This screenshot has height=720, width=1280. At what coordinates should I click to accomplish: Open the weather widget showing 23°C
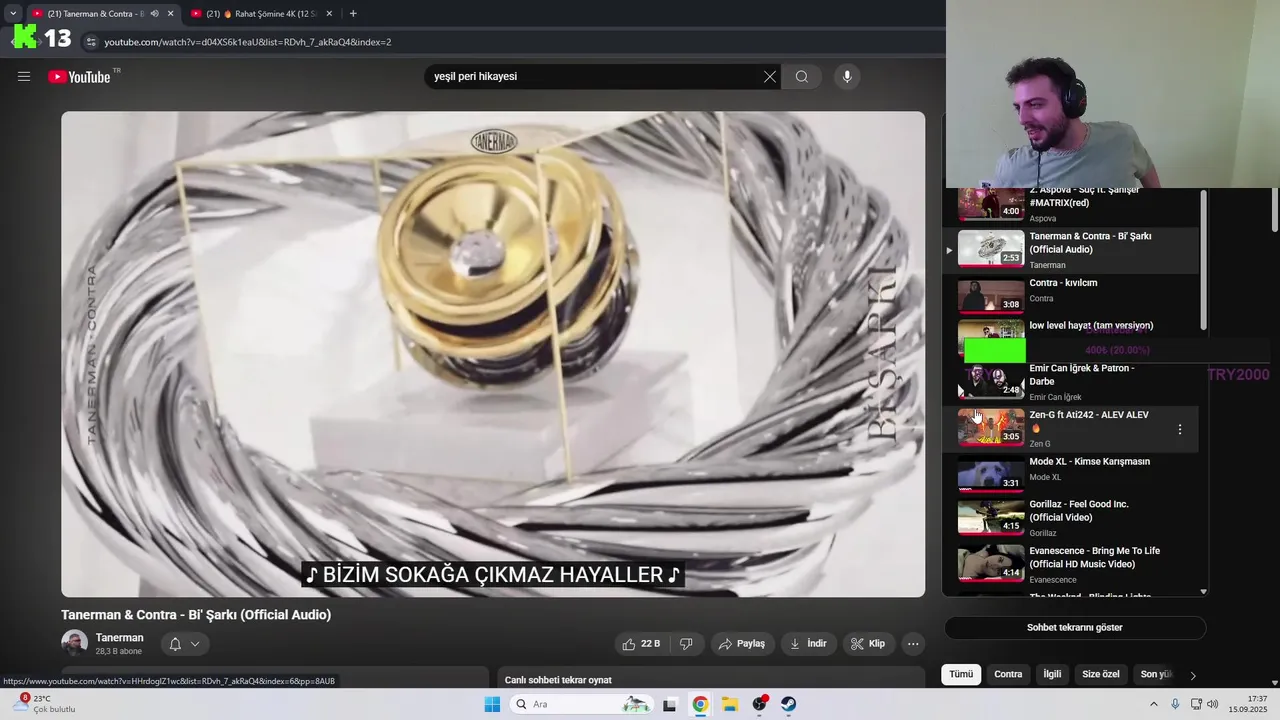(x=45, y=704)
